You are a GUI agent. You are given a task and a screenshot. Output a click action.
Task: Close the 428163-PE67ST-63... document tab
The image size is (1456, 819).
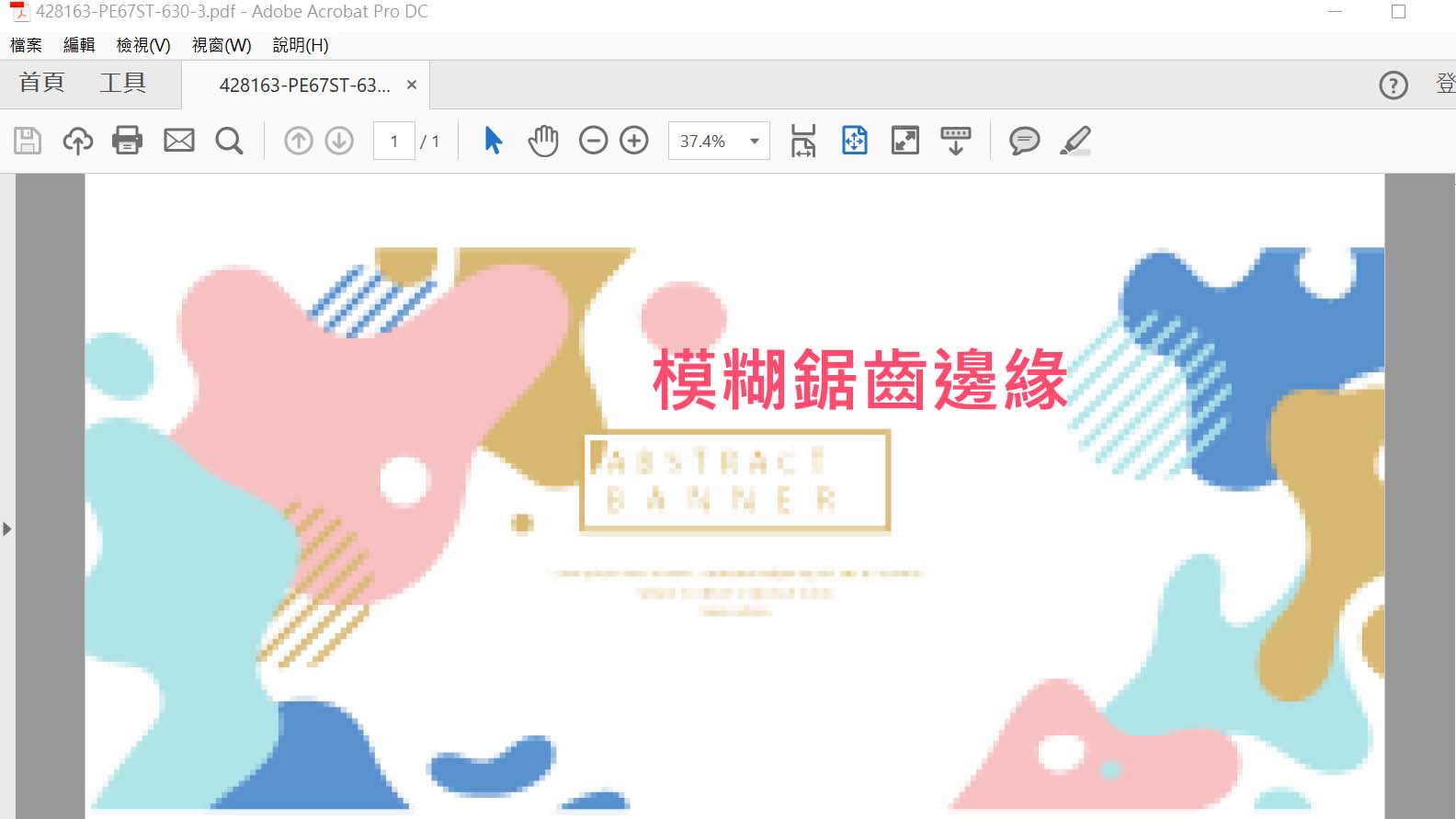click(x=412, y=85)
